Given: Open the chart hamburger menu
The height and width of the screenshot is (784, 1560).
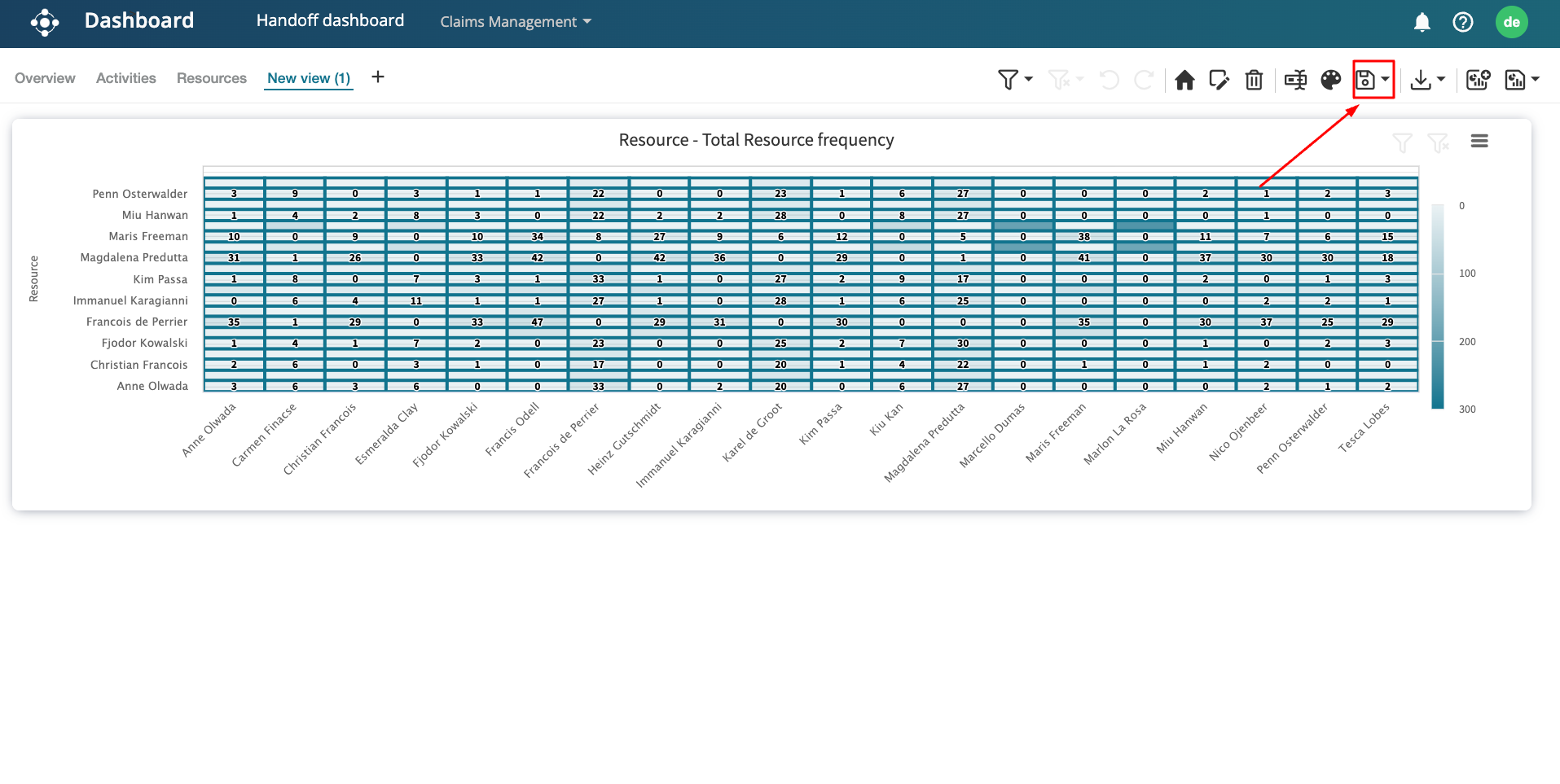Looking at the screenshot, I should (x=1479, y=142).
